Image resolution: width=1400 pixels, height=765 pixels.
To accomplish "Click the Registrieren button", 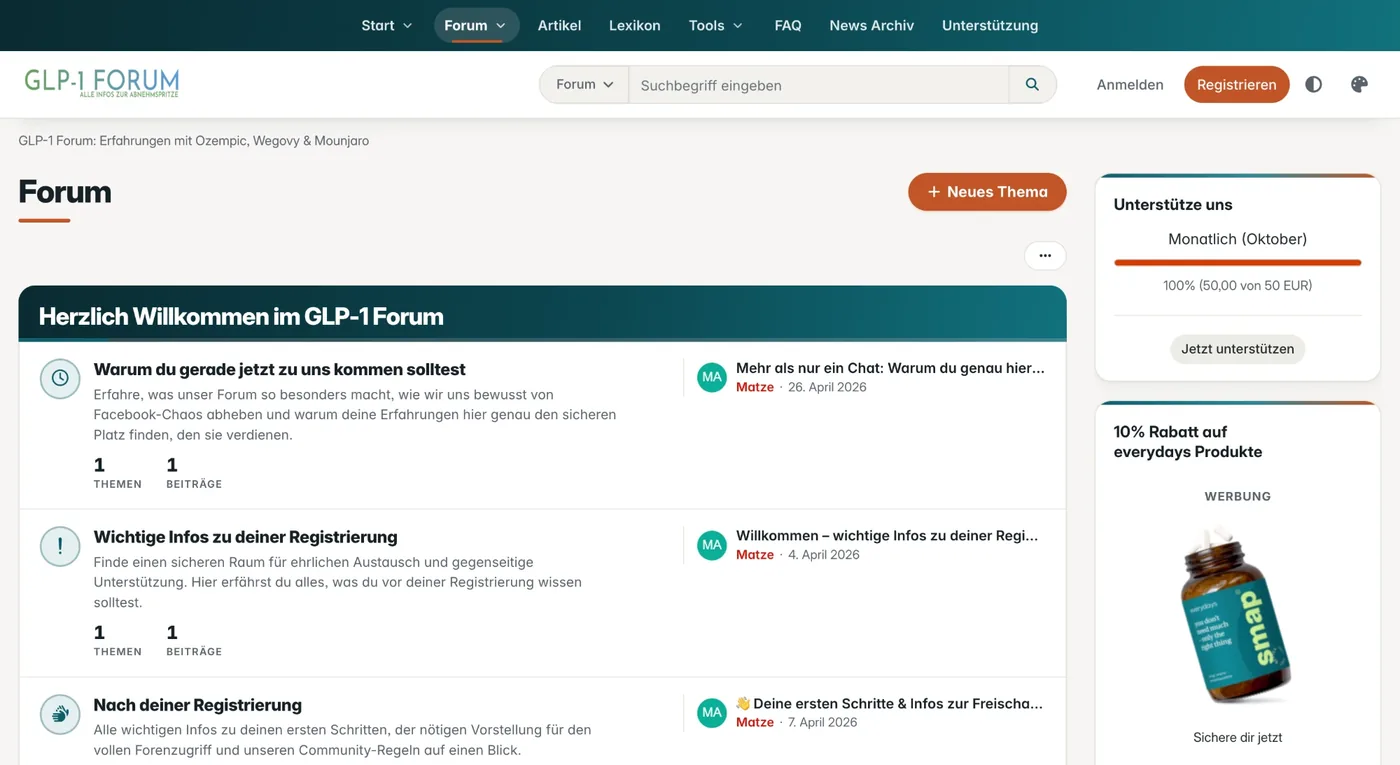I will tap(1237, 85).
